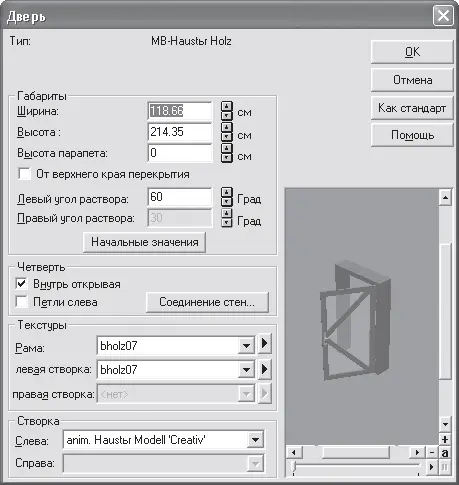Expand the Рама texture dropdown
Screen dimensions: 459x485
pyautogui.click(x=246, y=345)
